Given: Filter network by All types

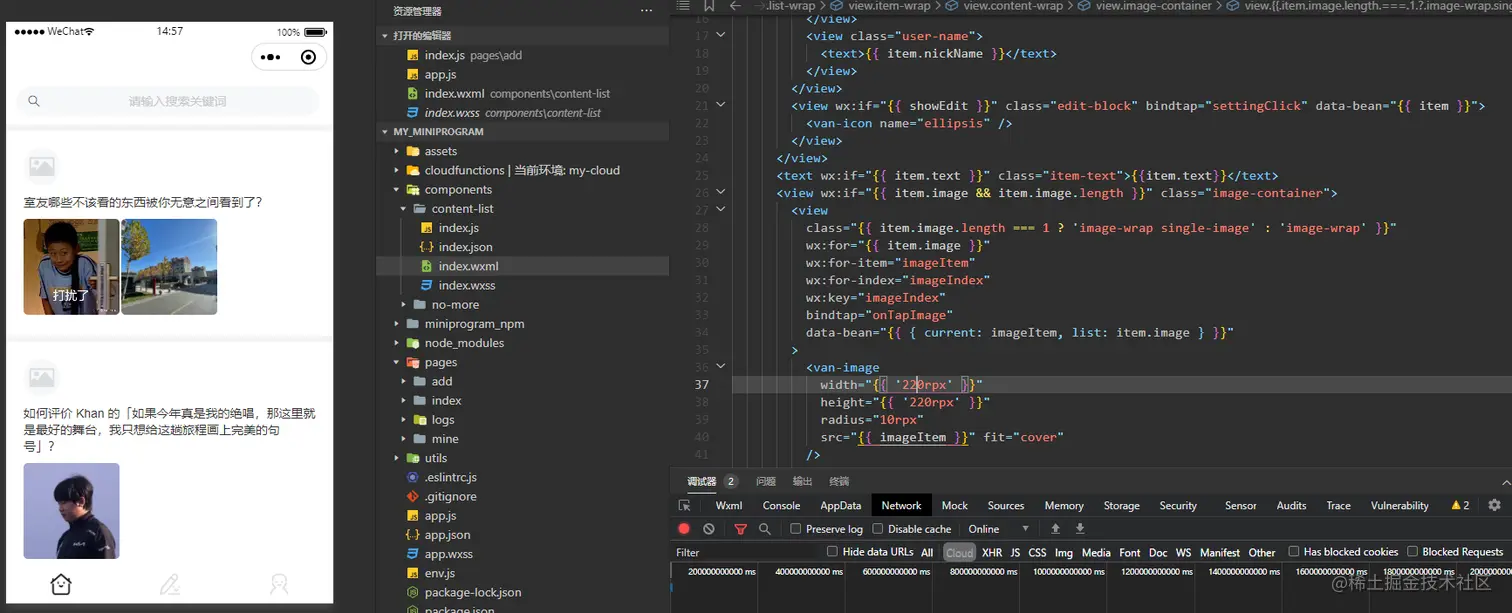Looking at the screenshot, I should (927, 552).
